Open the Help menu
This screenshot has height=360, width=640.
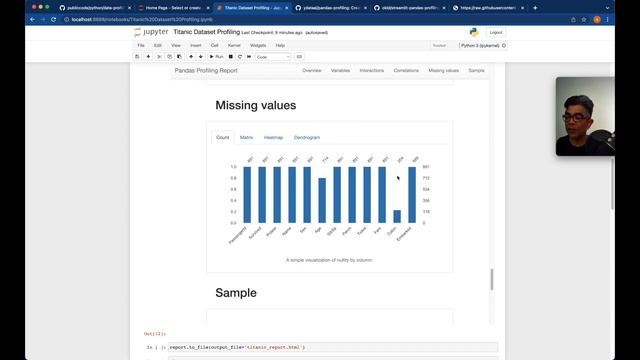click(x=280, y=45)
